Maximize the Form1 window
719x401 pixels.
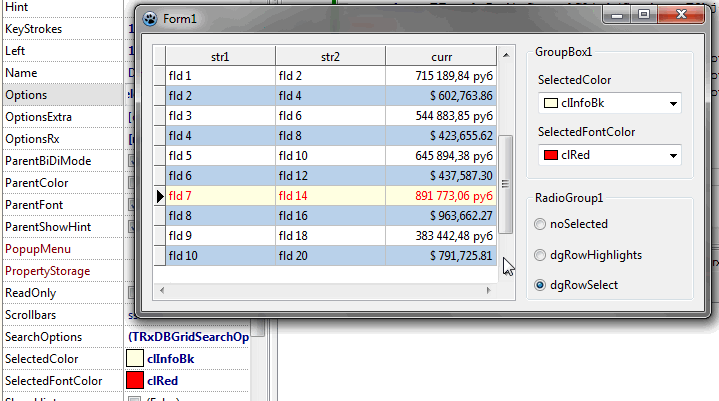pyautogui.click(x=643, y=15)
